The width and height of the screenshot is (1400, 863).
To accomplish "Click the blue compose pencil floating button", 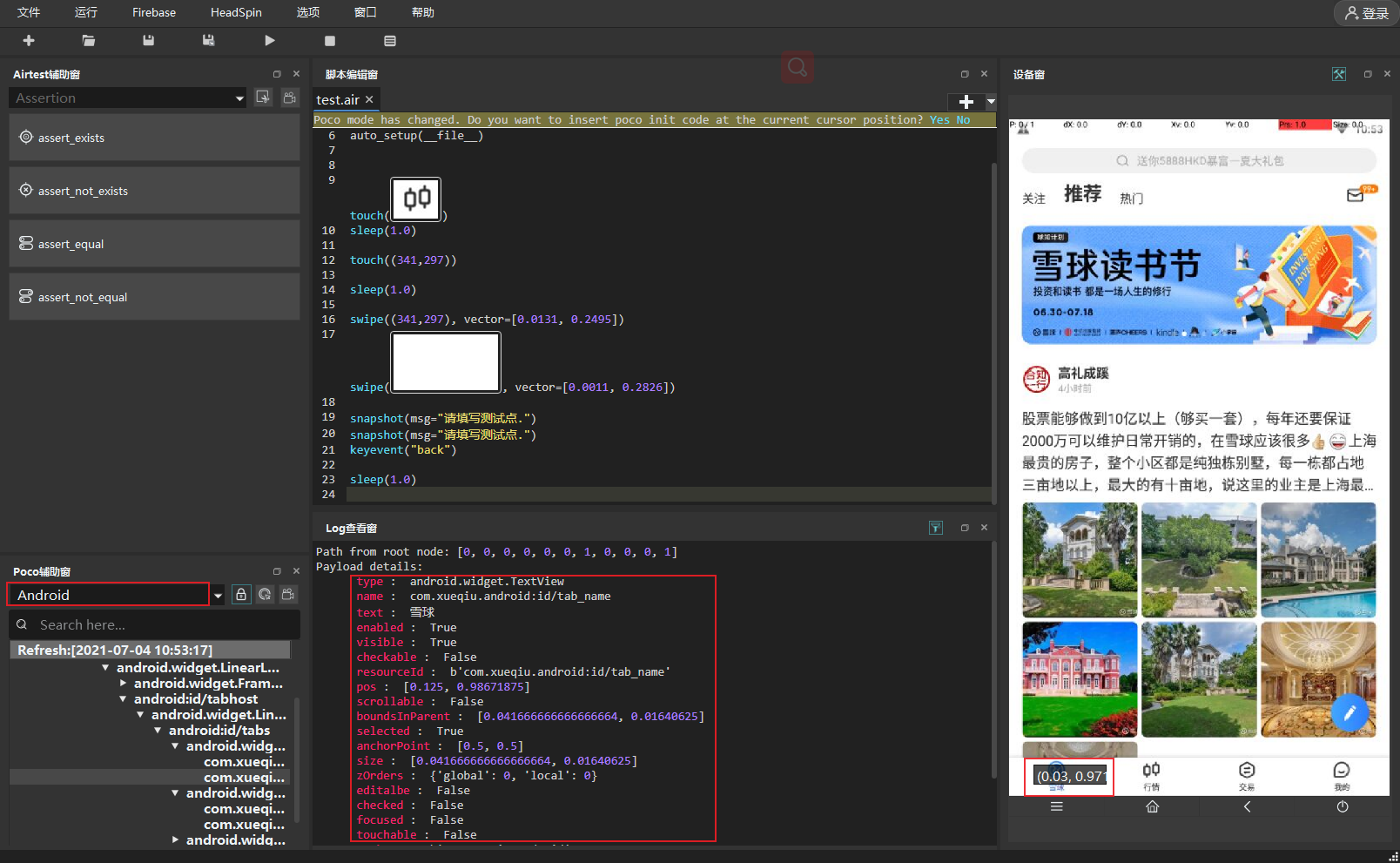I will pos(1350,713).
